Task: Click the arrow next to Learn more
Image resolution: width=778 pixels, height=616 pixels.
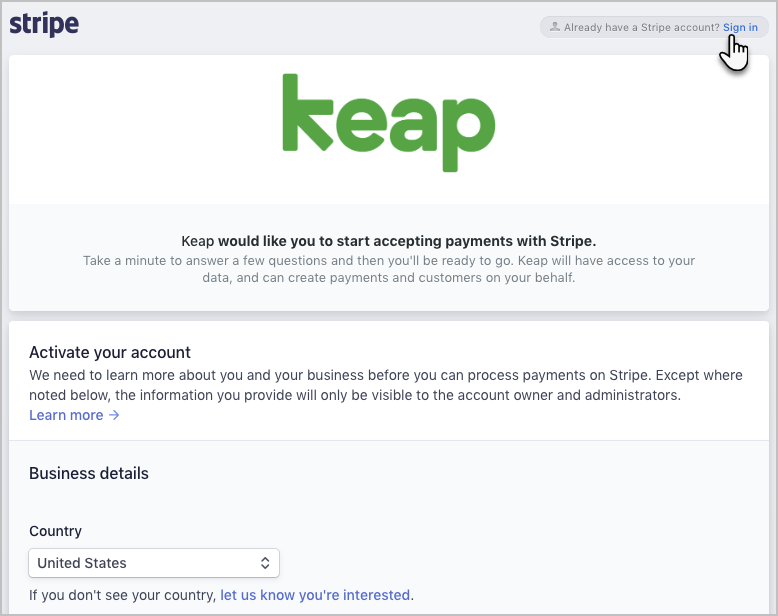Action: pos(114,415)
